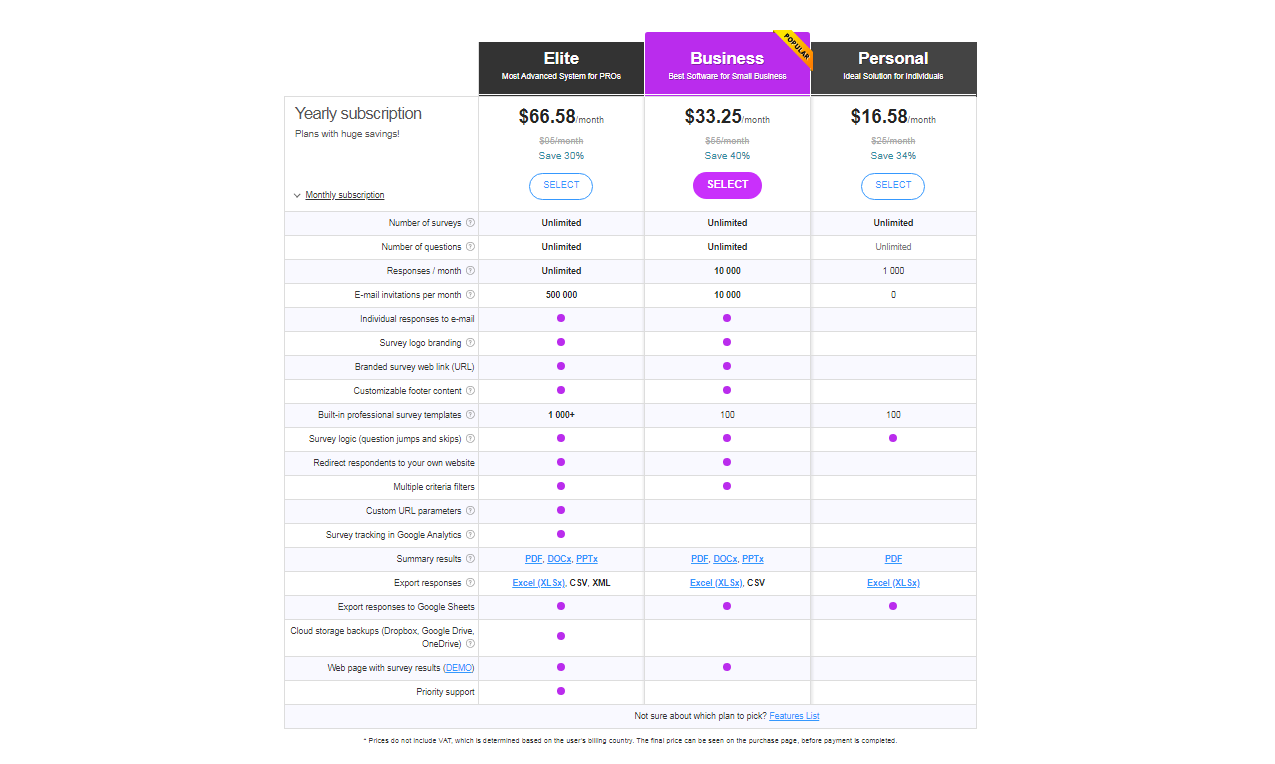Click help icon beside Custom URL parameters
1275x764 pixels.
470,511
